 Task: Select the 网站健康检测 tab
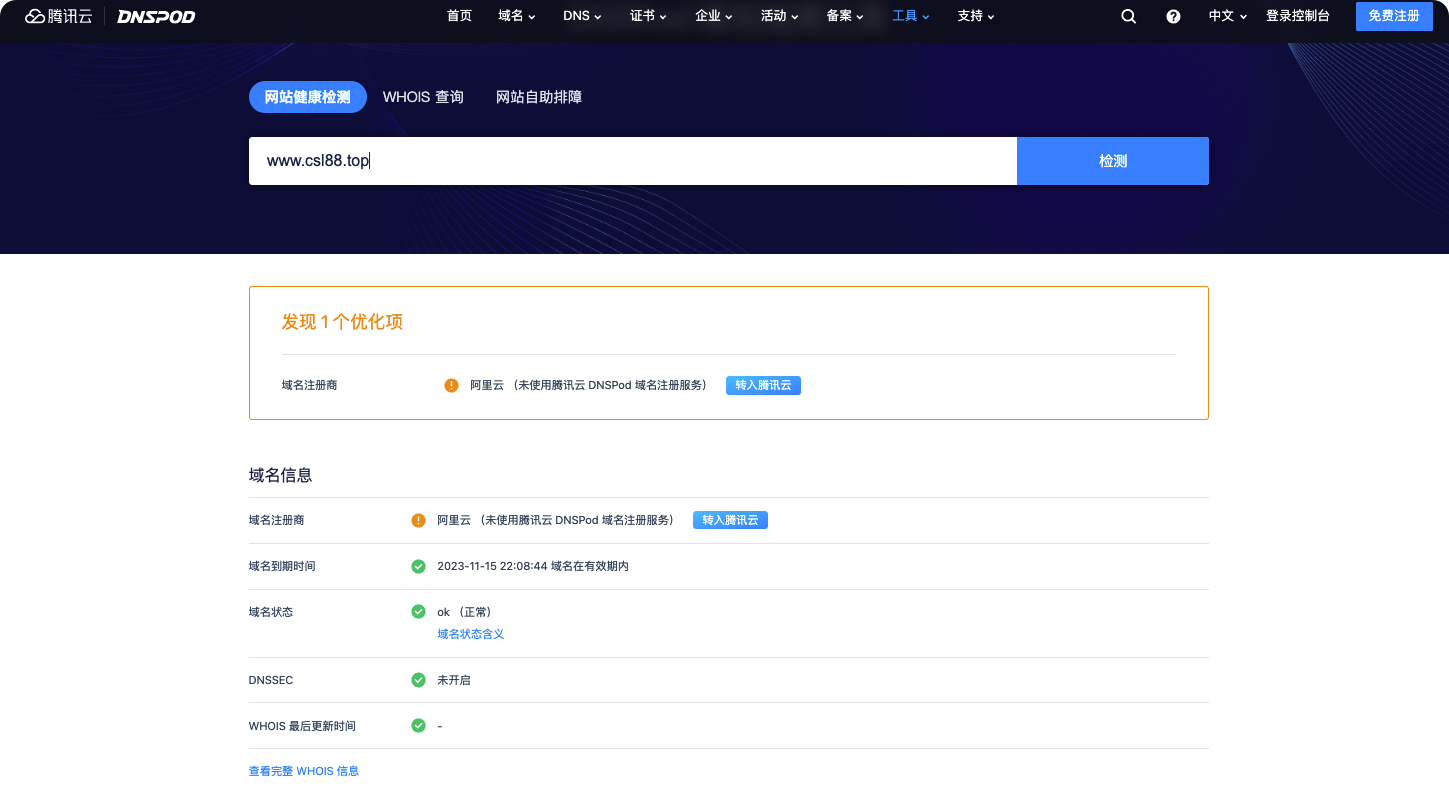[308, 97]
